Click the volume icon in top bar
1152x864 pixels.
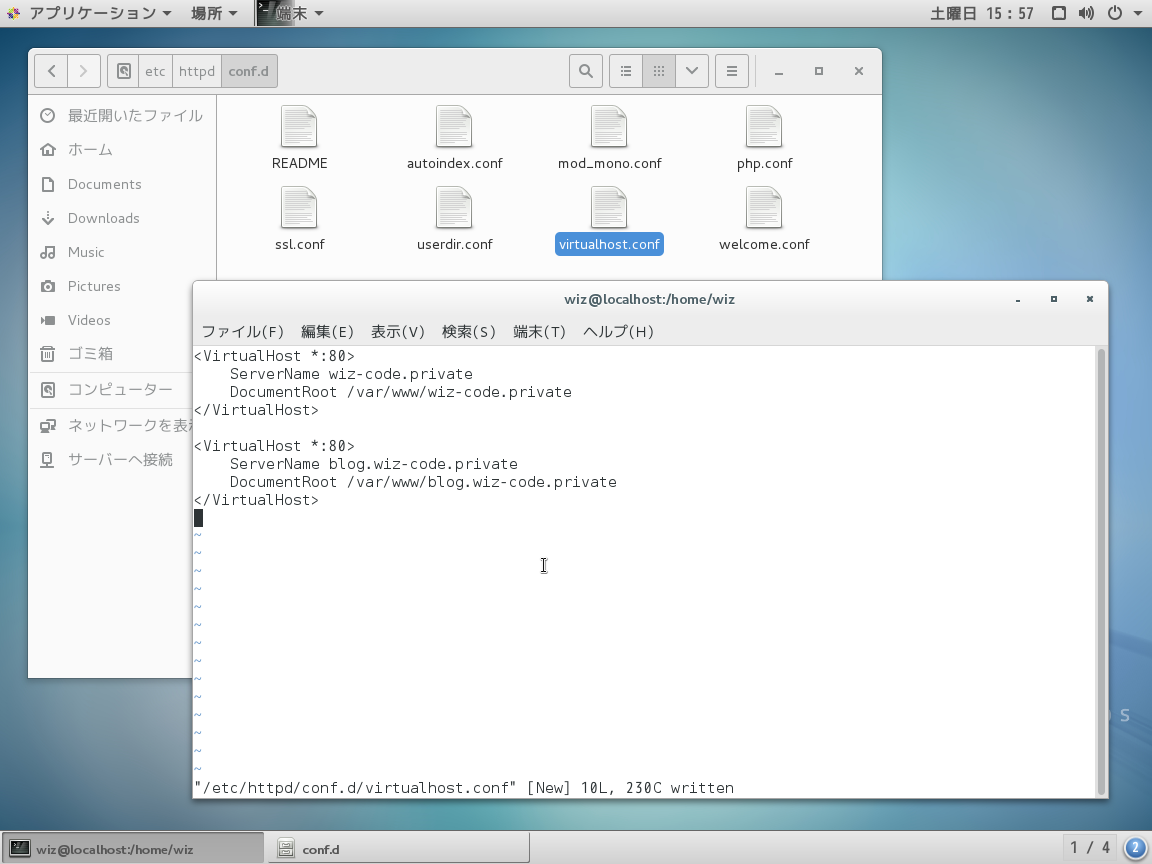tap(1086, 13)
